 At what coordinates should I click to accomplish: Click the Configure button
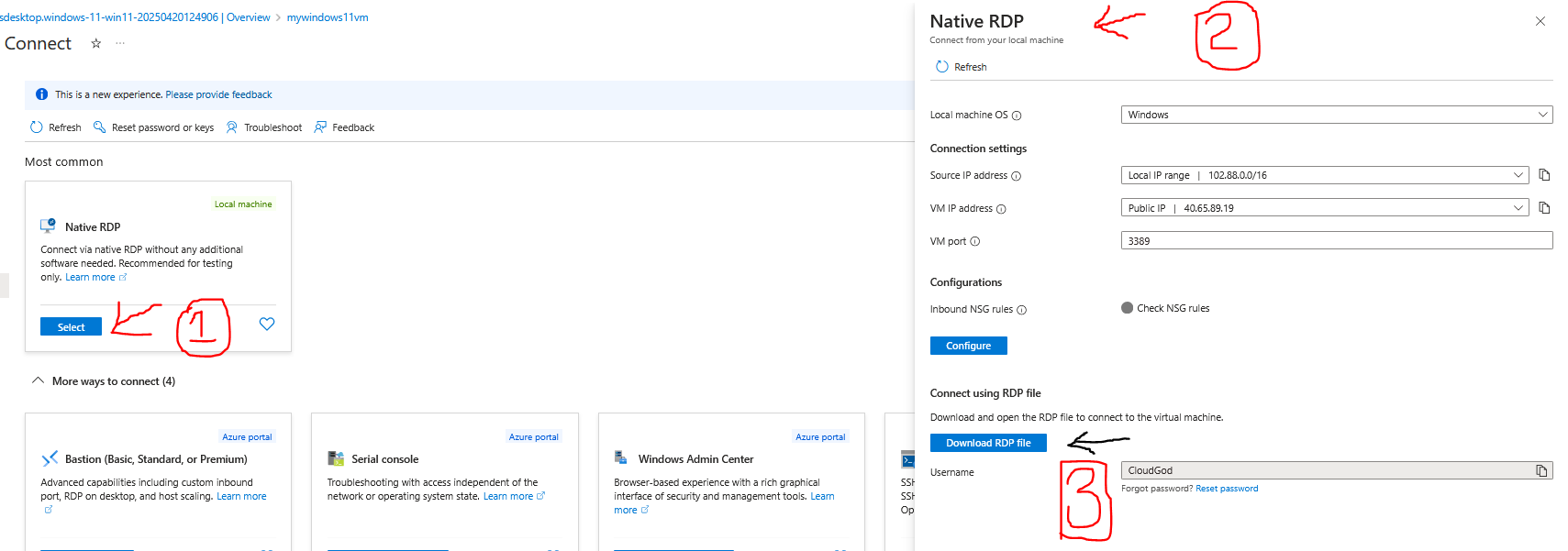tap(969, 346)
